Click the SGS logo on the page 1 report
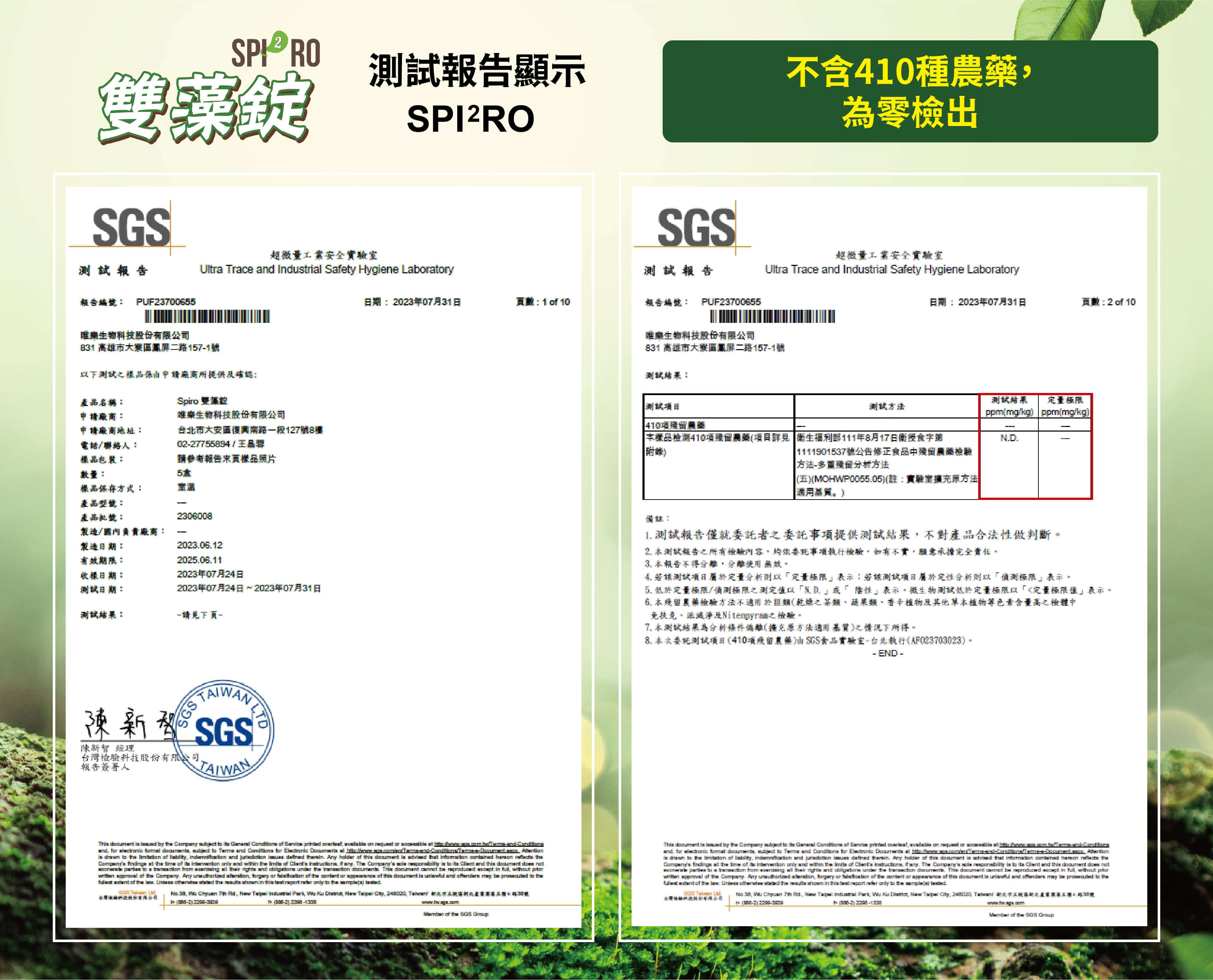This screenshot has width=1213, height=980. (130, 227)
